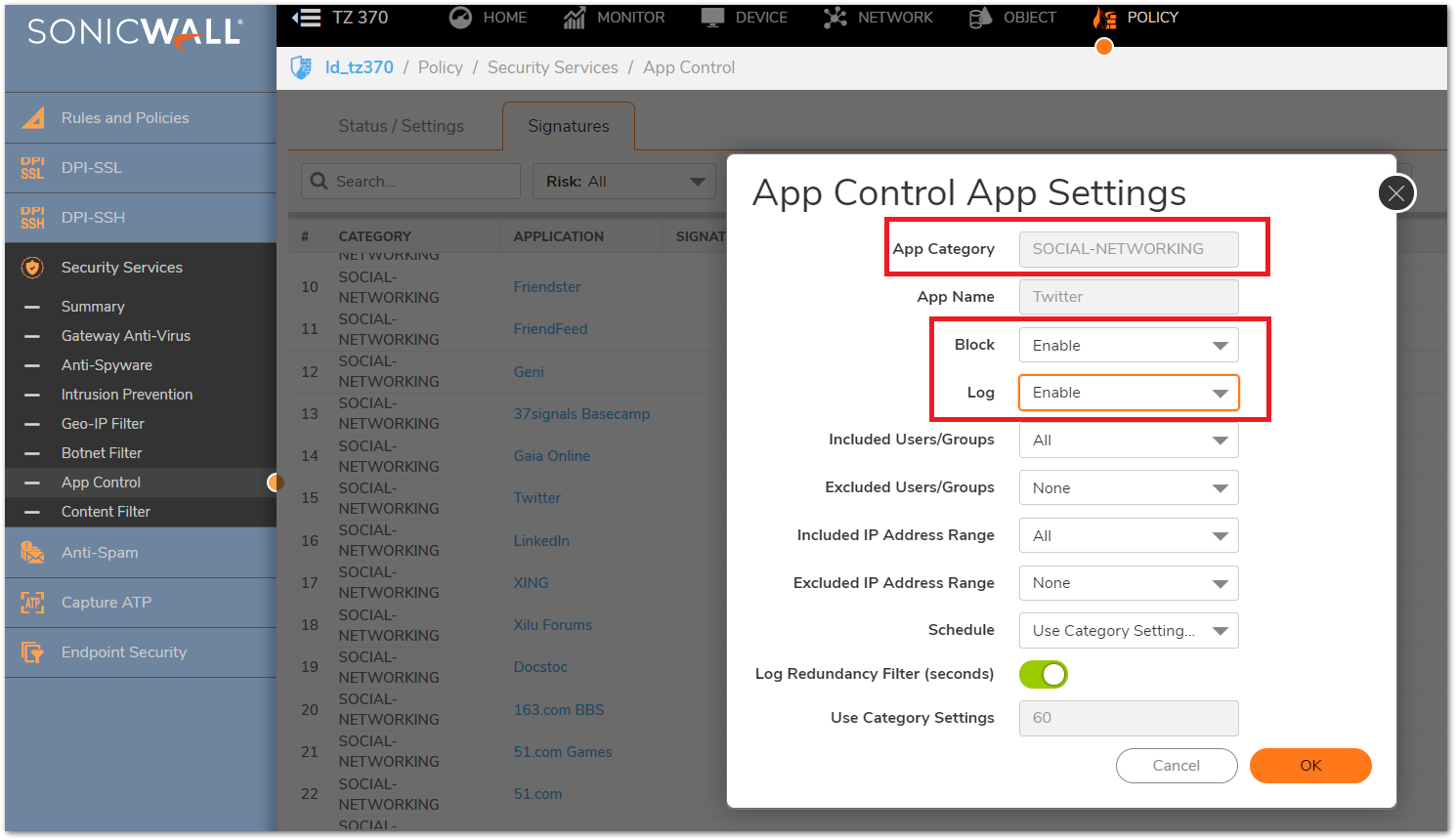Collapse sidebar with the hamburger menu icon
The width and height of the screenshot is (1456, 840).
click(x=306, y=18)
